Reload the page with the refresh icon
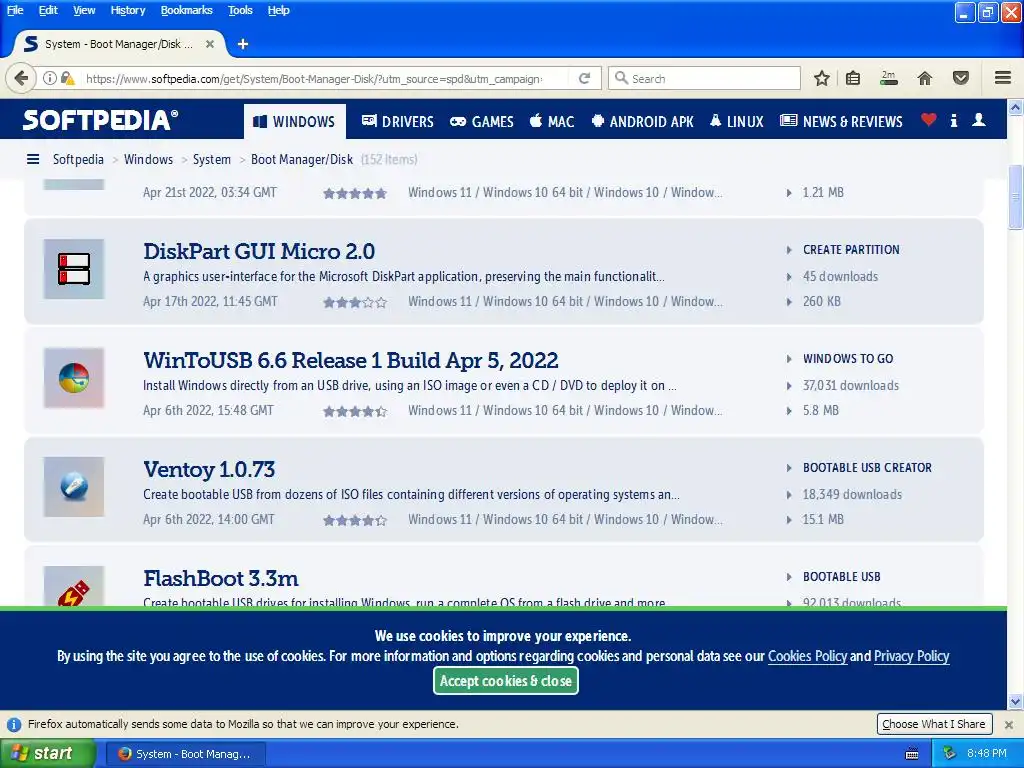Screen dimensions: 1024x768 tap(584, 78)
